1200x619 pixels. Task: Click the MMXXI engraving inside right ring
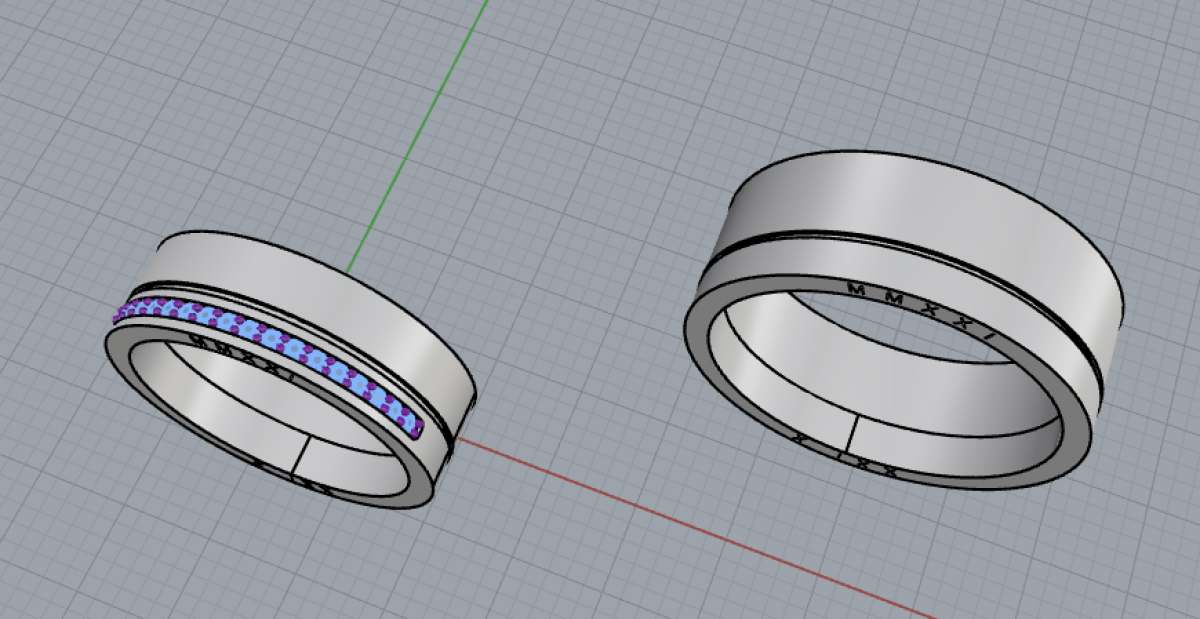[x=922, y=312]
